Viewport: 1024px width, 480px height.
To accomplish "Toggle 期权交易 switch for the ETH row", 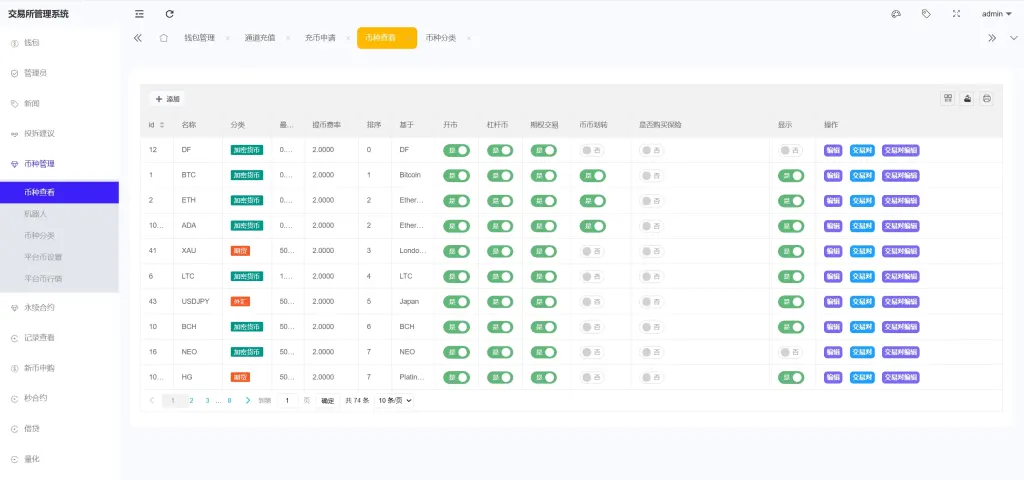I will [x=543, y=200].
